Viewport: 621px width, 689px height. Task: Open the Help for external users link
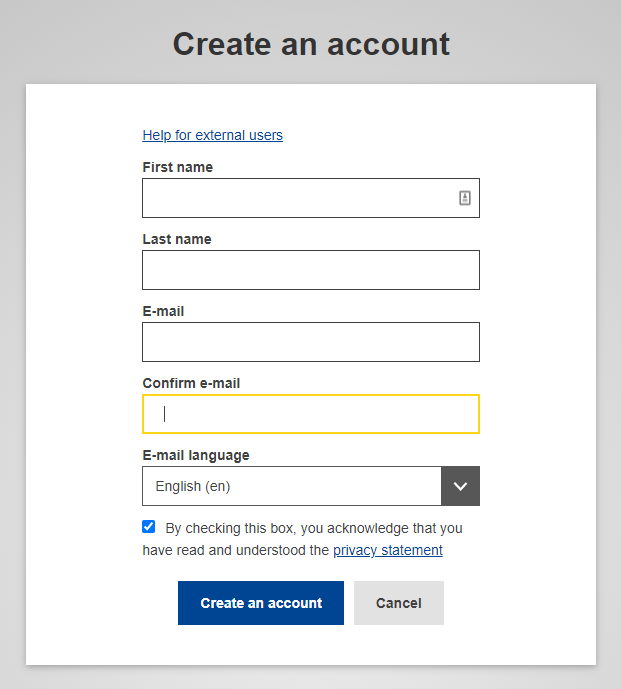pyautogui.click(x=212, y=135)
